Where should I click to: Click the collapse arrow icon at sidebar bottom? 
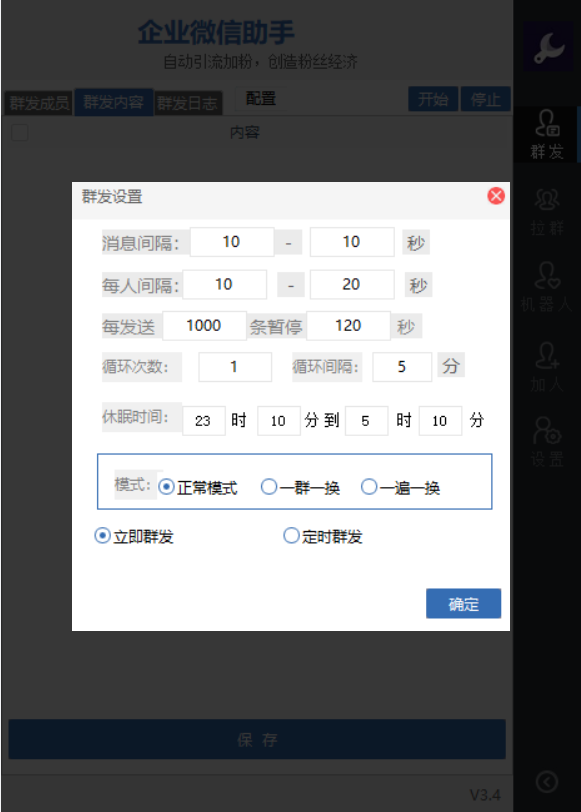point(547,781)
